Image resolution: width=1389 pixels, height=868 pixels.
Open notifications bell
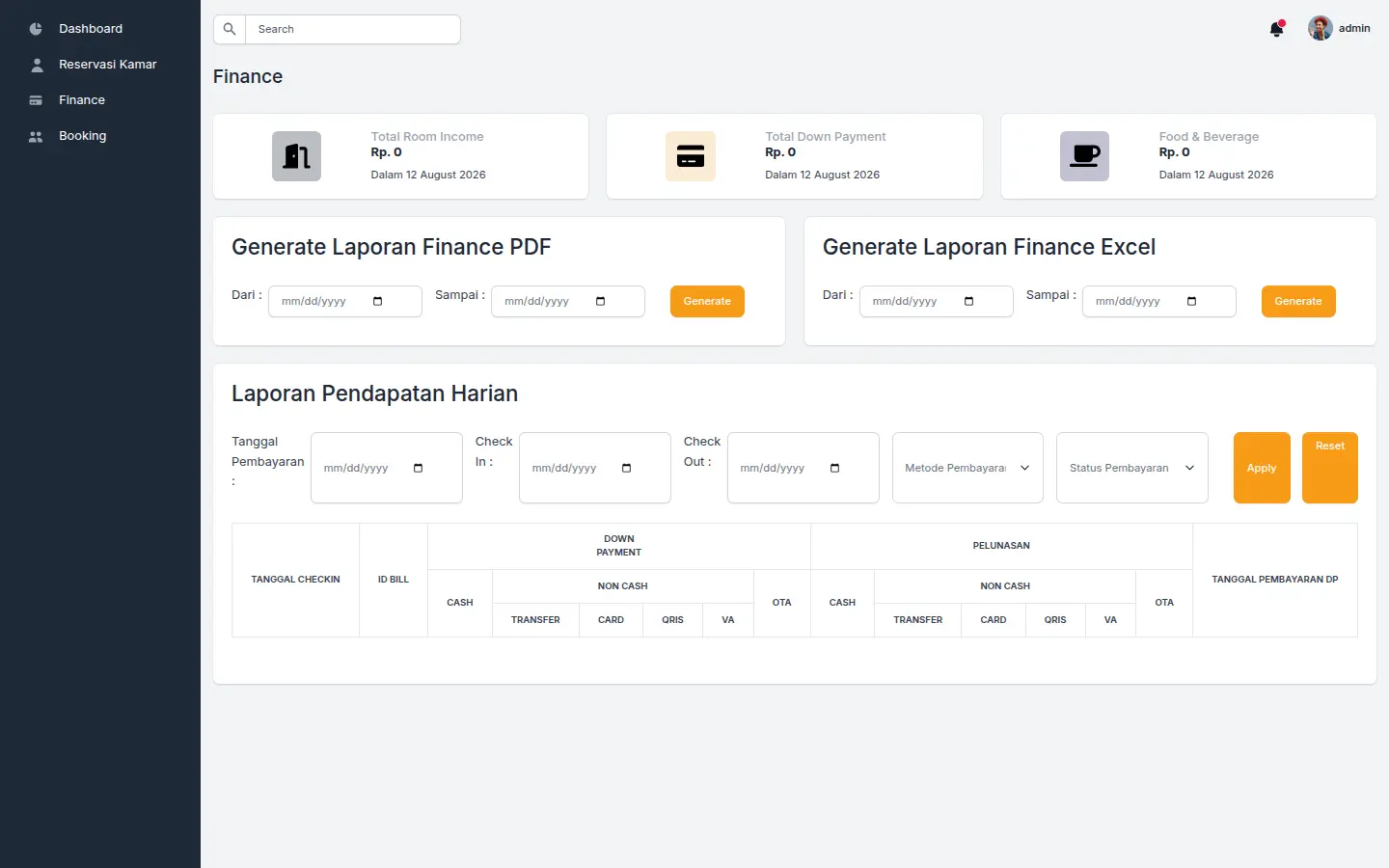pyautogui.click(x=1277, y=29)
